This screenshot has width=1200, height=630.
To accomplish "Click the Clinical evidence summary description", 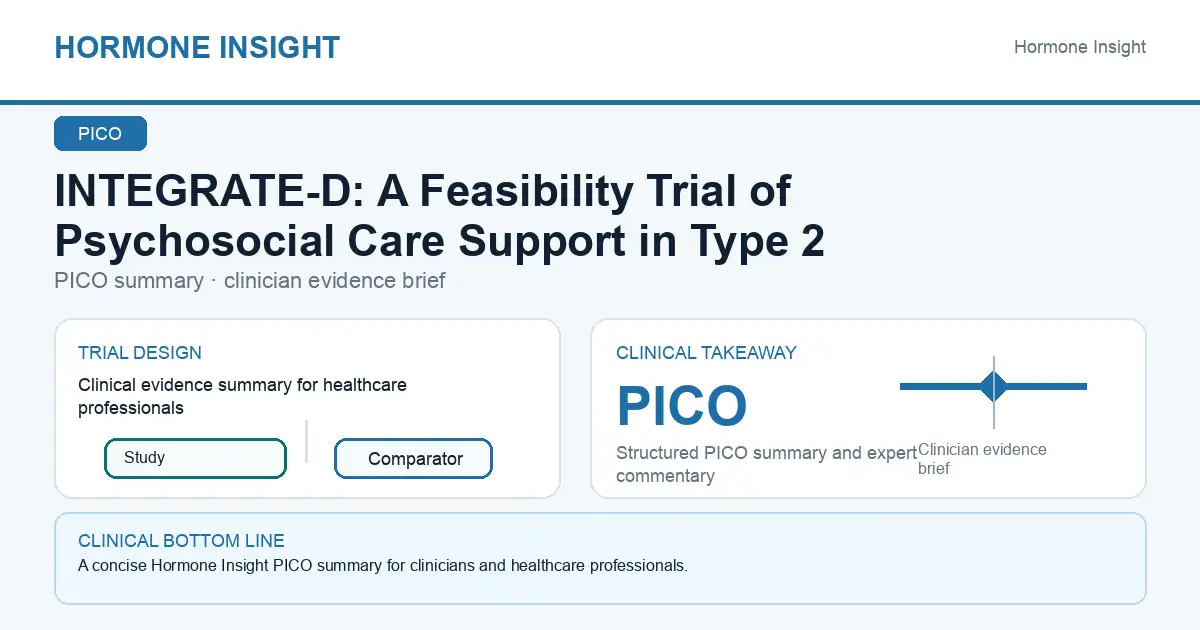I will pyautogui.click(x=242, y=396).
